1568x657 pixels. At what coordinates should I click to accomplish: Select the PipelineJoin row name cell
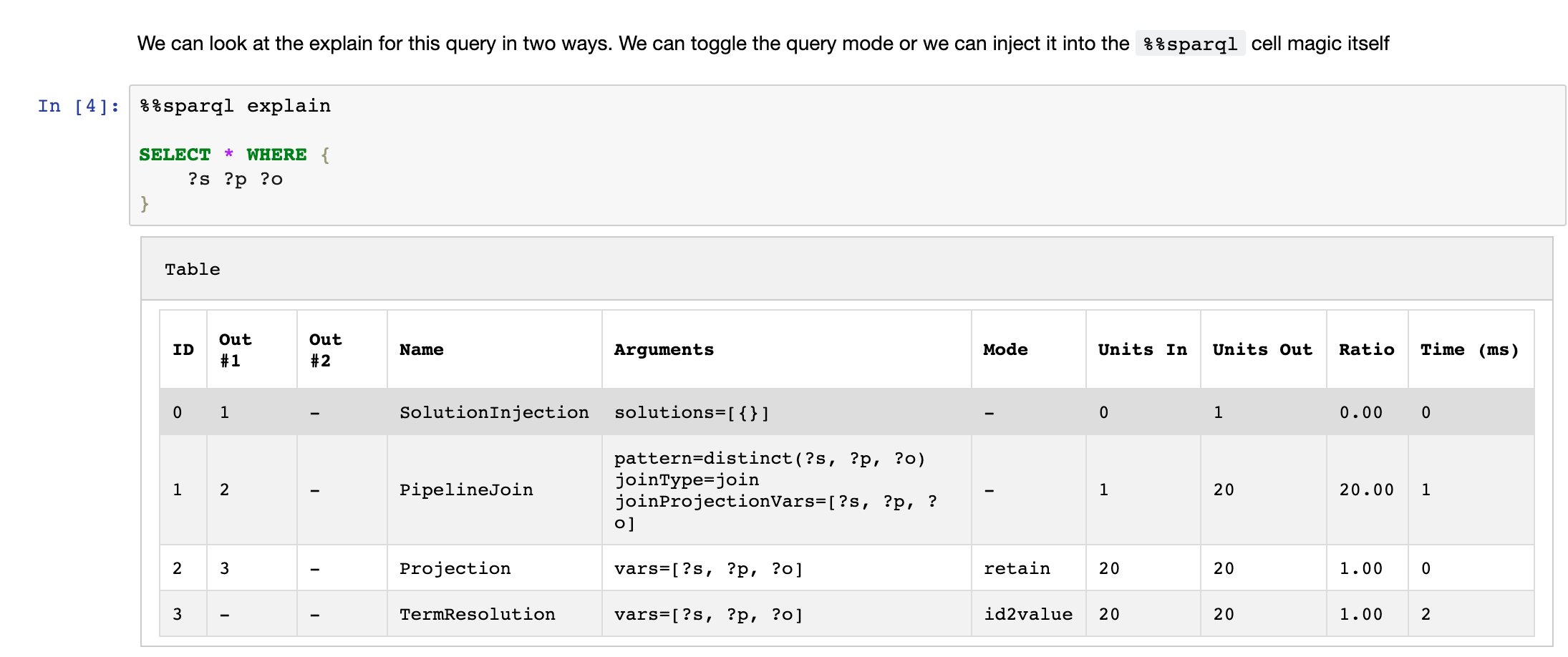click(x=466, y=490)
